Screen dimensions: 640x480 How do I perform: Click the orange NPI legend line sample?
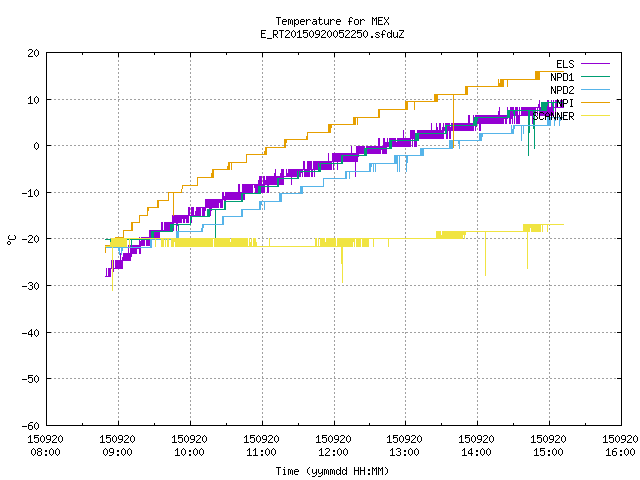click(595, 102)
